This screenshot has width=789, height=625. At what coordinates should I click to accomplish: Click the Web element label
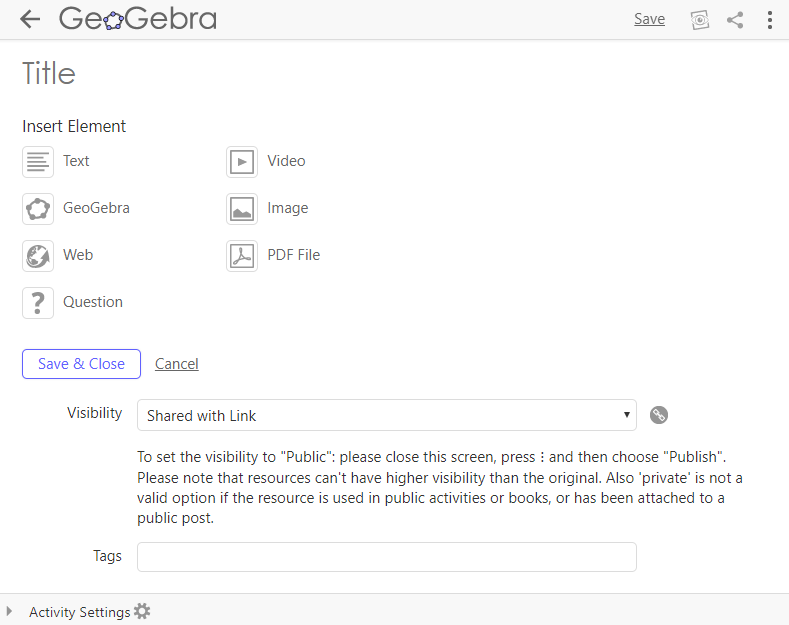(x=78, y=255)
